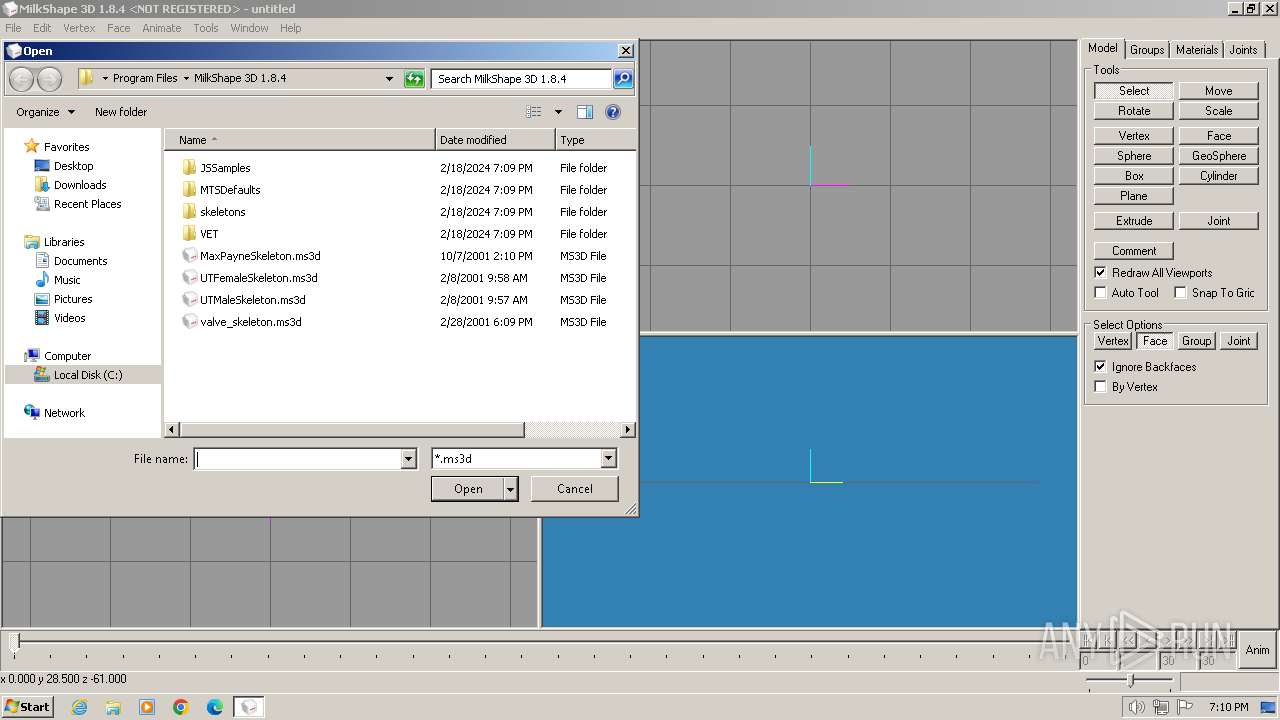
Task: Toggle Joint select option
Action: [1239, 341]
